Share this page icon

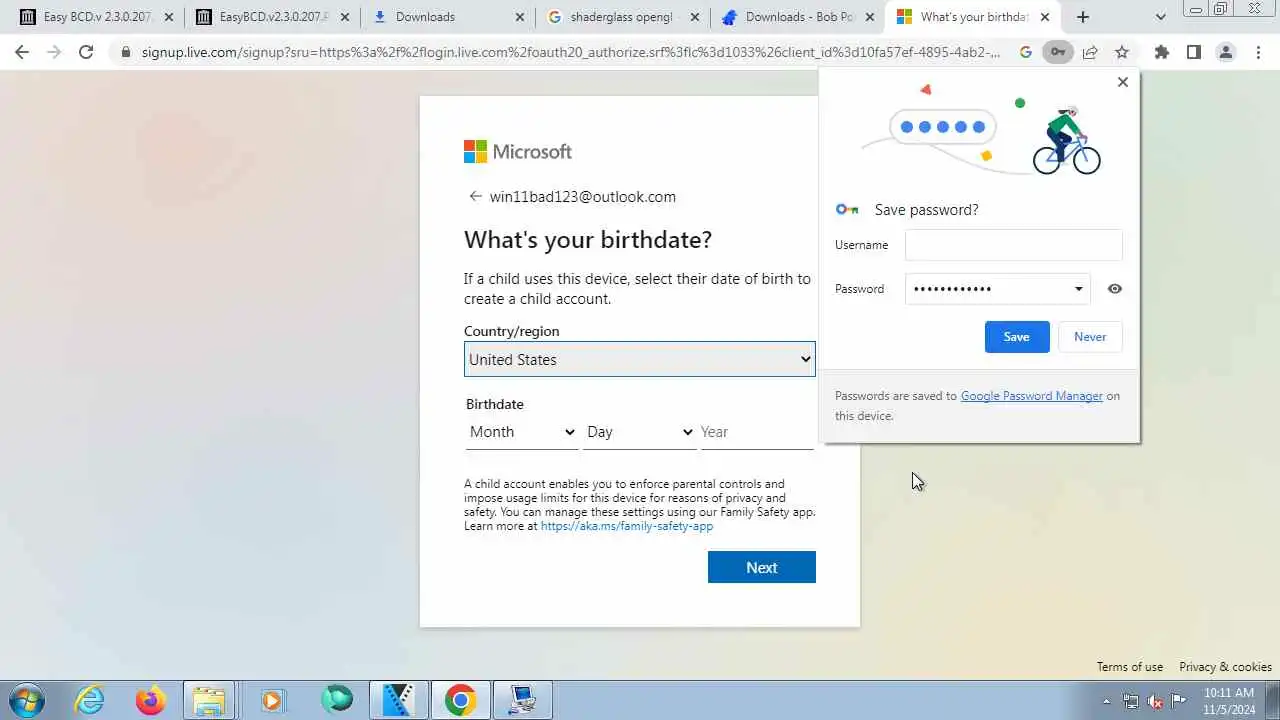[x=1090, y=52]
